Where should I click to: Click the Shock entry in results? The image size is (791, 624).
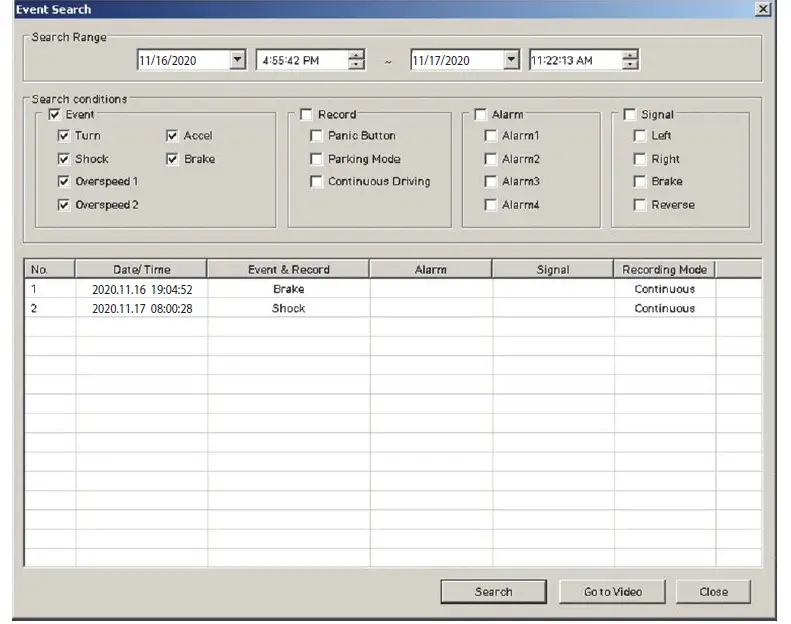click(289, 308)
